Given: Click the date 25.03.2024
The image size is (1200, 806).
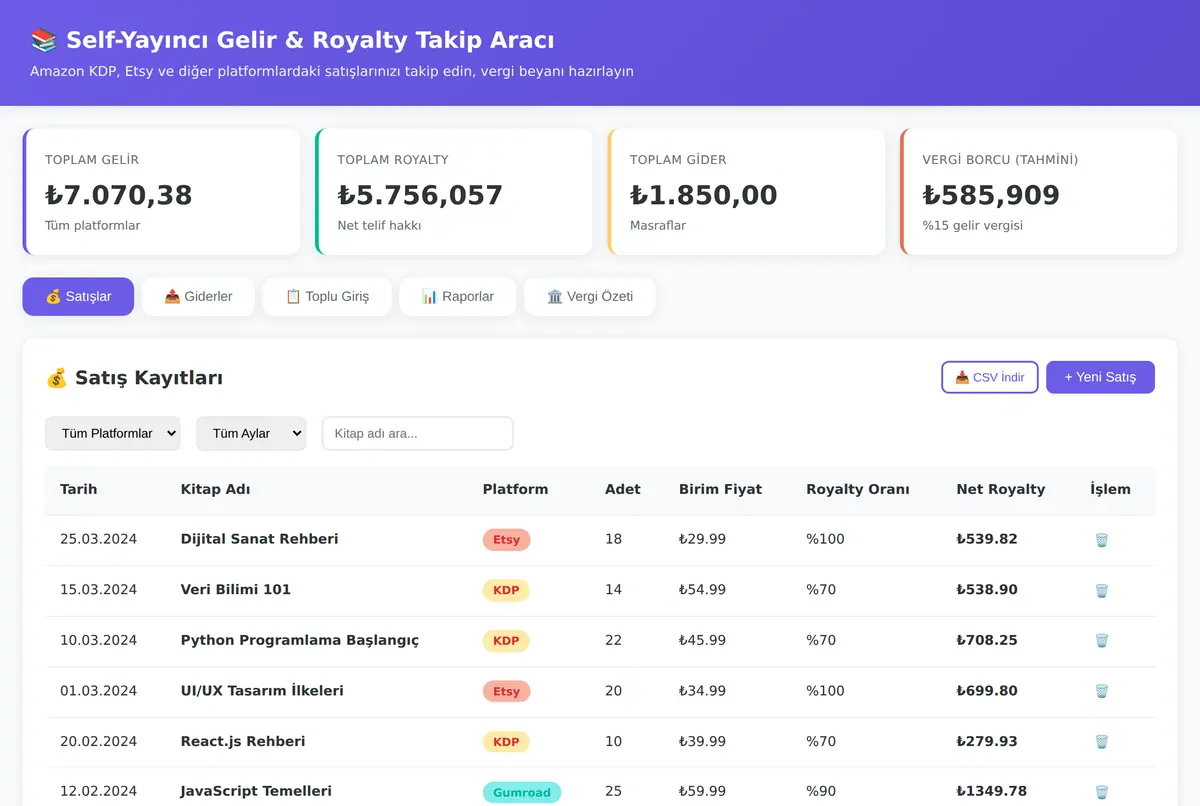Looking at the screenshot, I should 98,539.
